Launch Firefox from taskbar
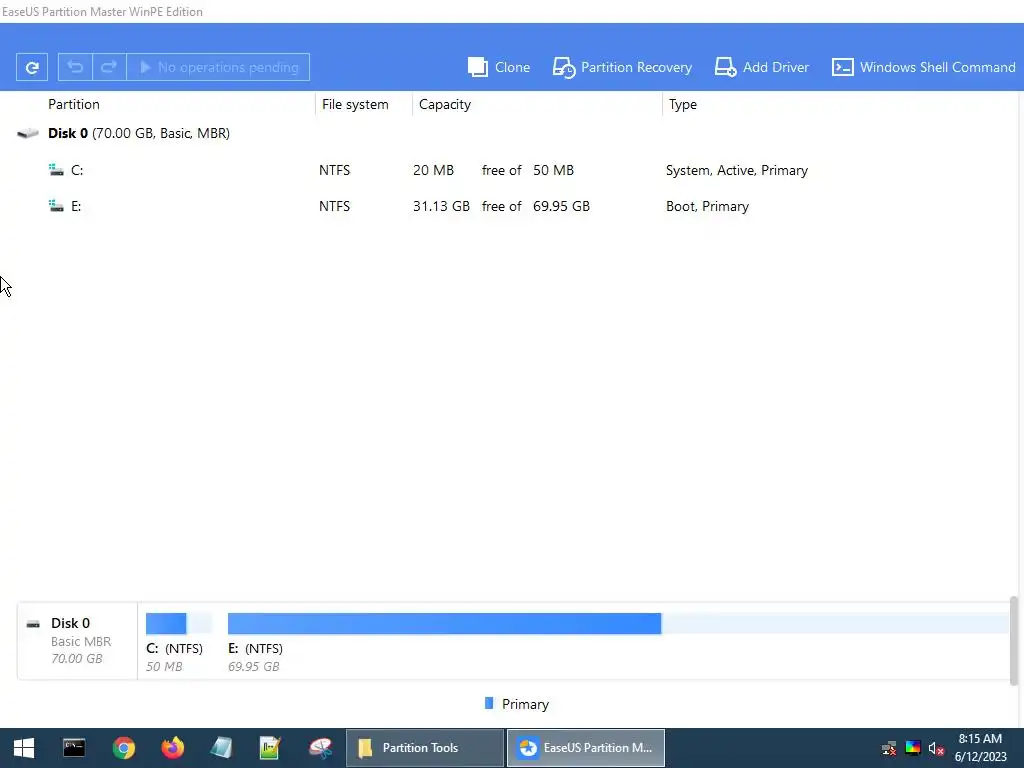Image resolution: width=1024 pixels, height=768 pixels. coord(172,748)
